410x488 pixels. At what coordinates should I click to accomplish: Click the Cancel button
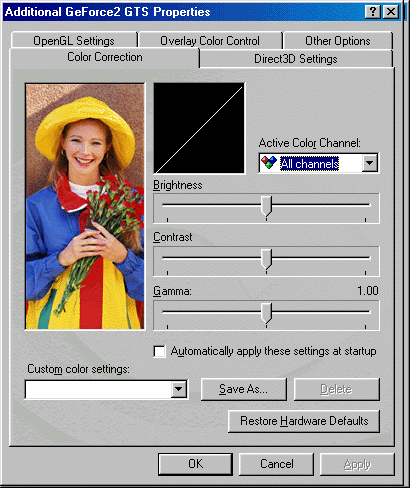pos(277,464)
